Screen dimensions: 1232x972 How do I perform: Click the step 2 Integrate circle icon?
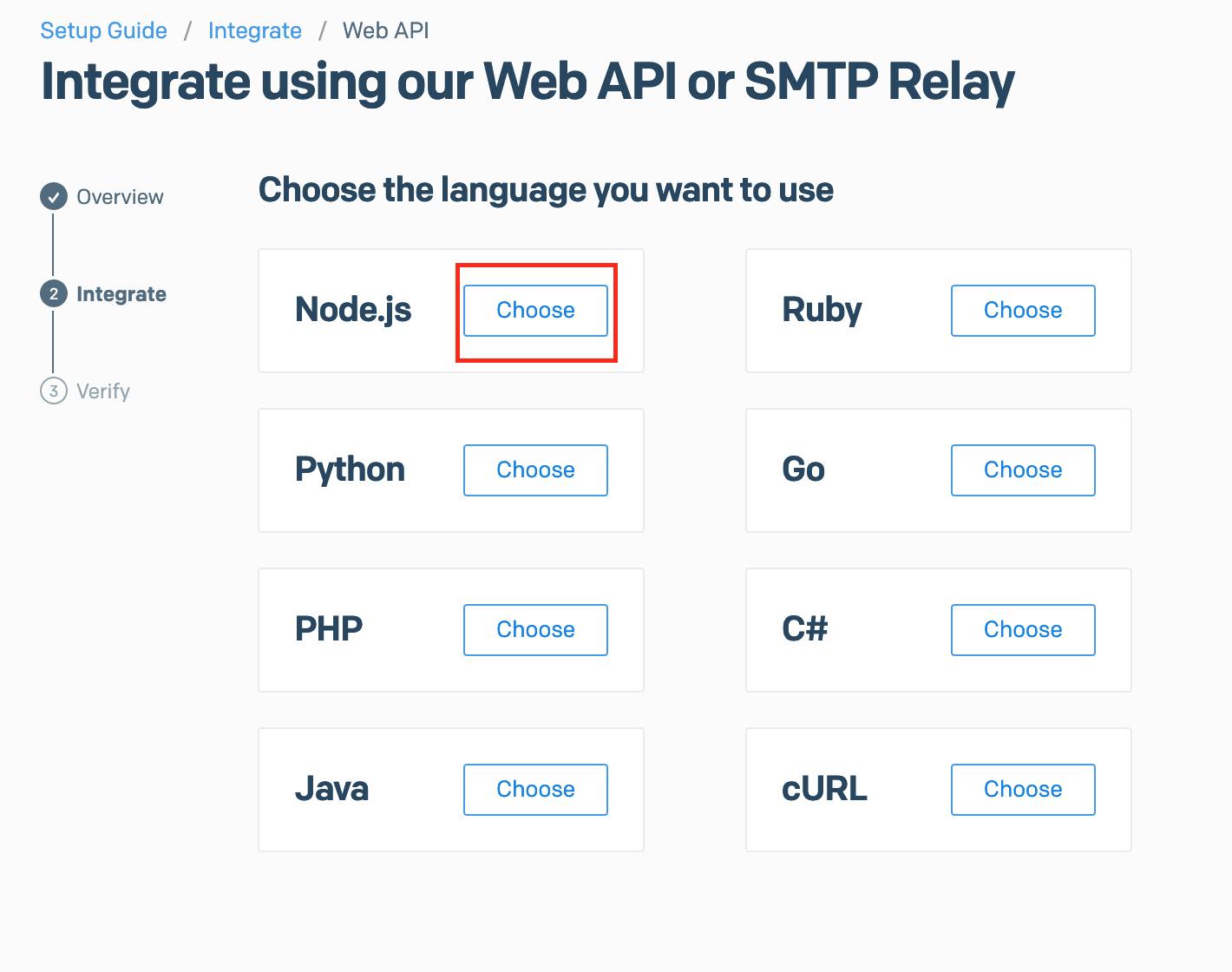pyautogui.click(x=54, y=294)
